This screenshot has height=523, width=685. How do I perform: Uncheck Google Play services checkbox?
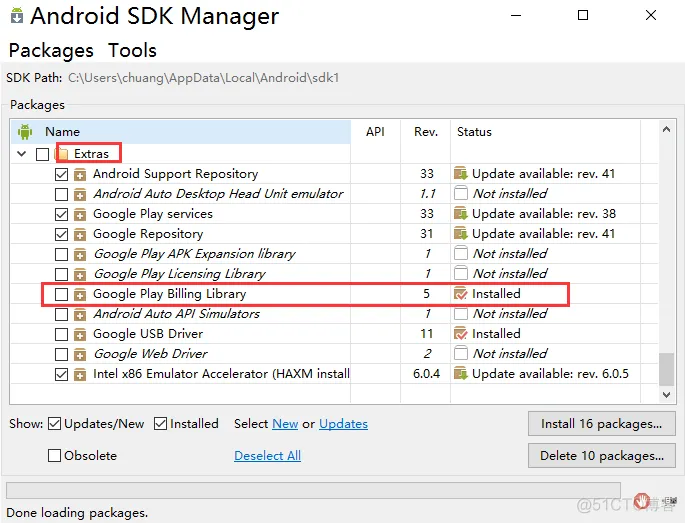[62, 214]
